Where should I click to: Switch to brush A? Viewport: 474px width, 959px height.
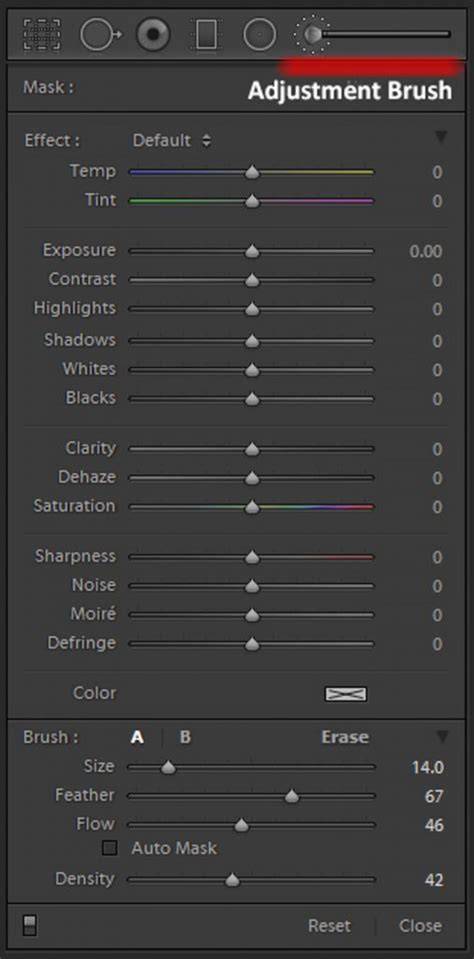[x=137, y=737]
